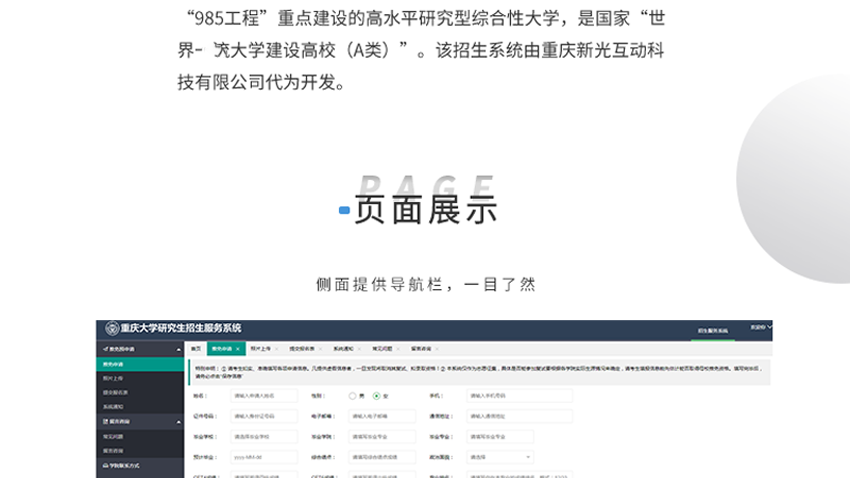Collapse the 推免生申请 sidebar section arrow
The width and height of the screenshot is (850, 478).
tap(178, 350)
